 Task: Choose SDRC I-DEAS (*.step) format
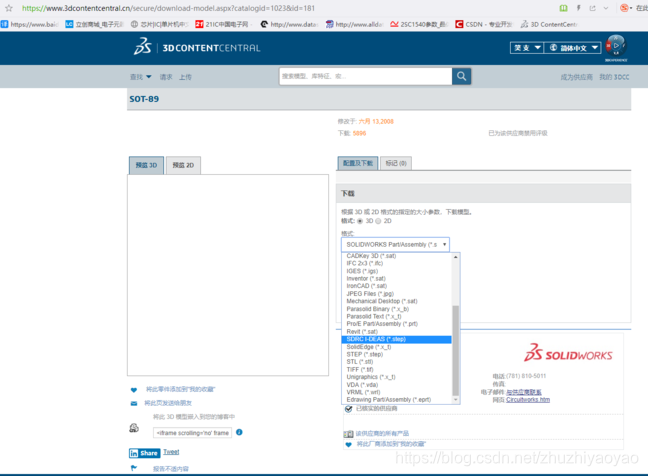(396, 339)
